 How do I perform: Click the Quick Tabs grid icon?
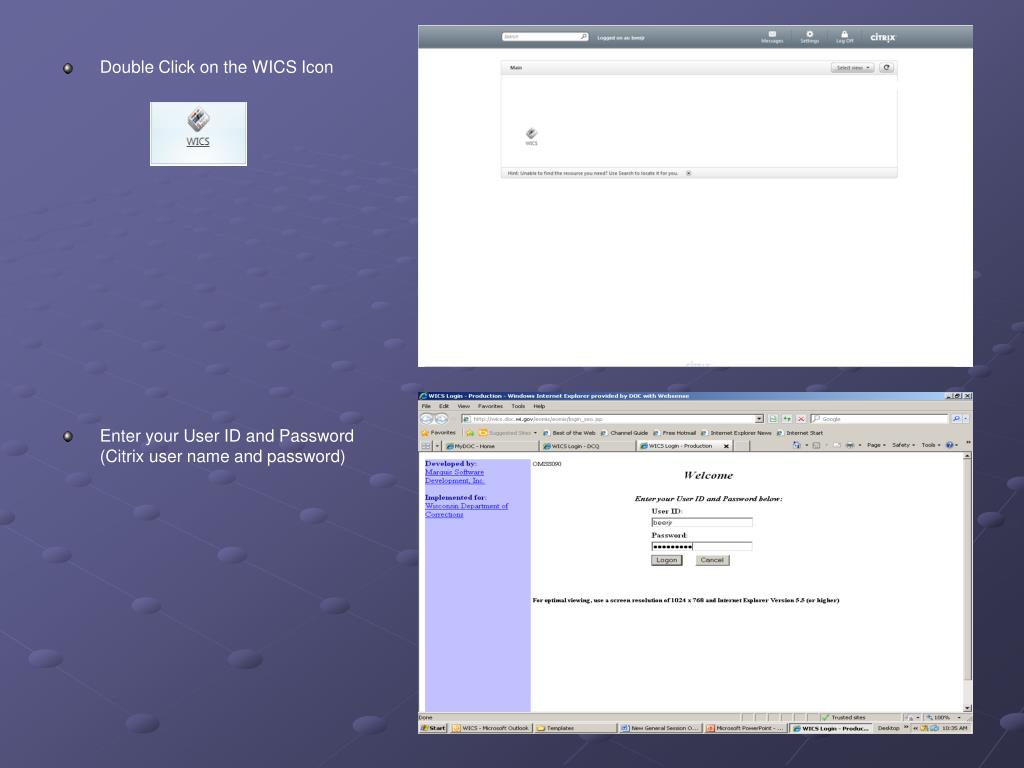[x=426, y=445]
